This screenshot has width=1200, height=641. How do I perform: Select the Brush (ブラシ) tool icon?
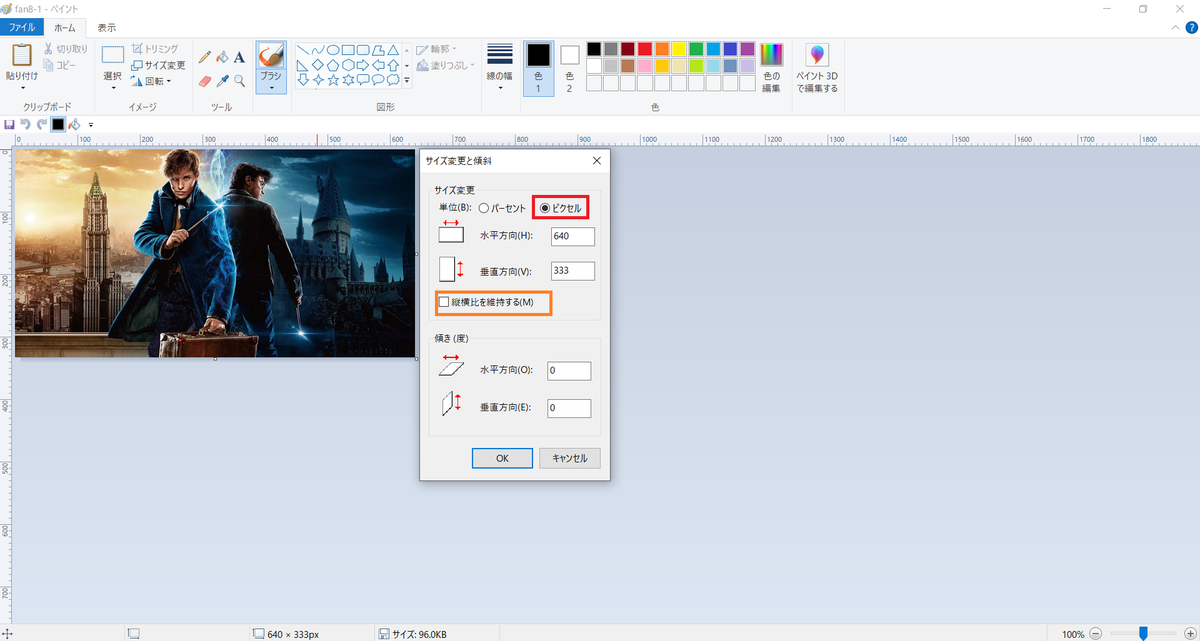click(x=271, y=54)
